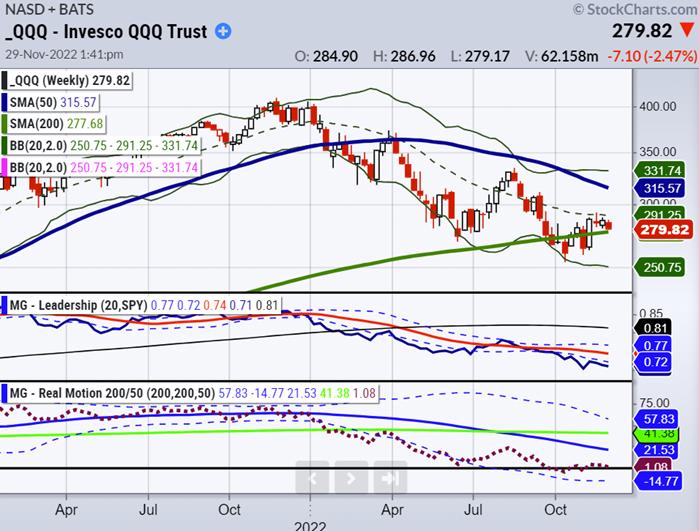This screenshot has height=531, width=699.
Task: Click the 21.53 Real Motion axis tag
Action: [656, 449]
